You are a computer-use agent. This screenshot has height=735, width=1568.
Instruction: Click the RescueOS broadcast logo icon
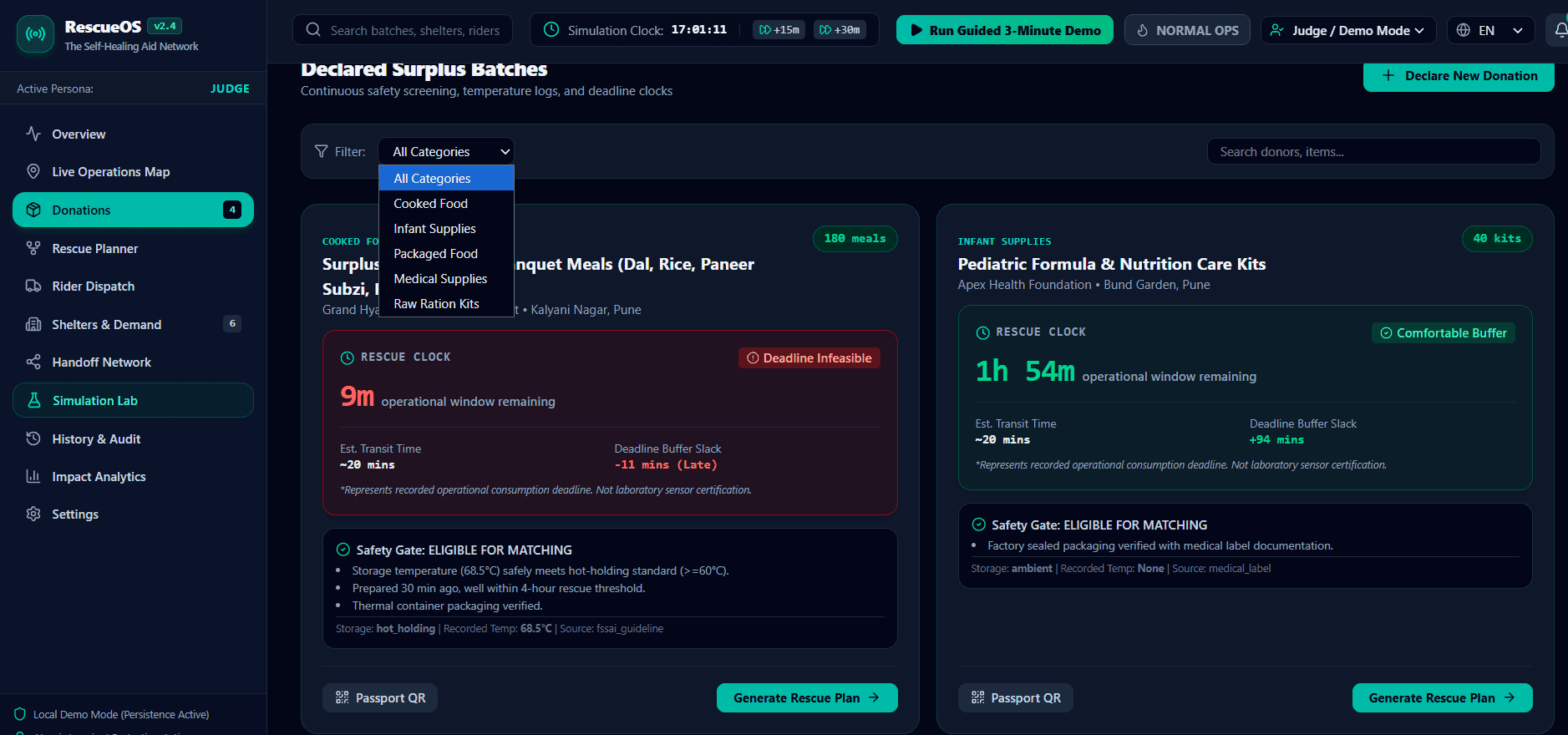pos(35,34)
